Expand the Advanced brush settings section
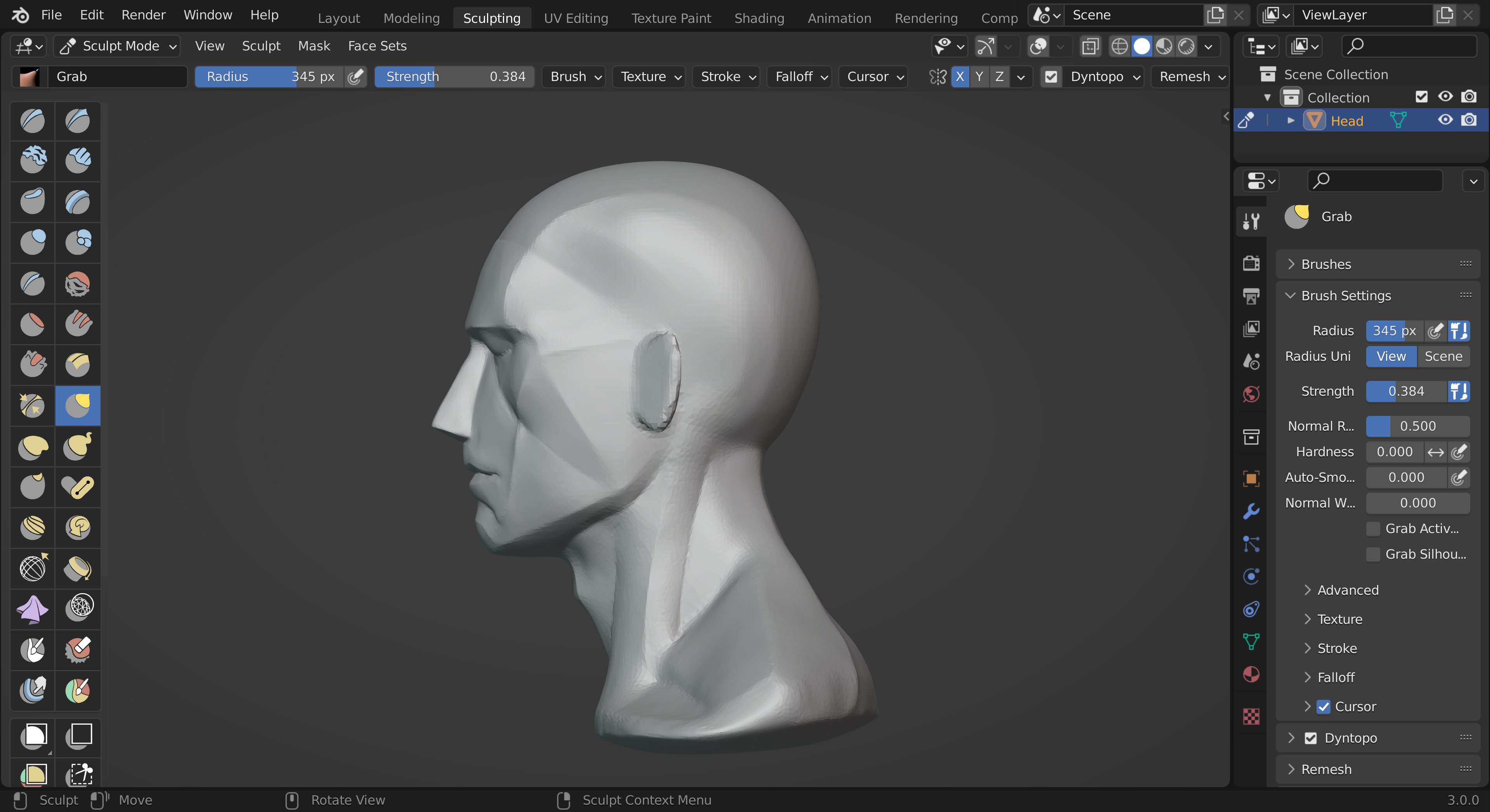 (1348, 590)
